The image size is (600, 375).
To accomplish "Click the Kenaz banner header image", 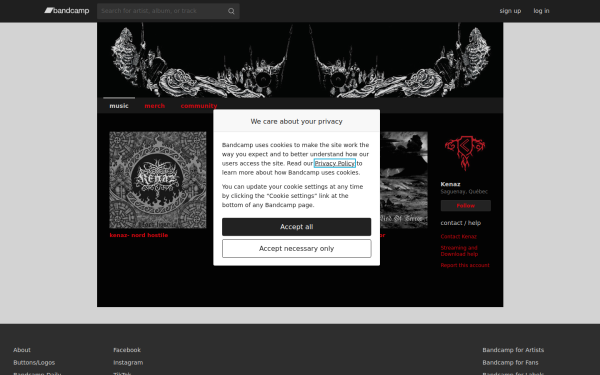I will click(x=300, y=60).
